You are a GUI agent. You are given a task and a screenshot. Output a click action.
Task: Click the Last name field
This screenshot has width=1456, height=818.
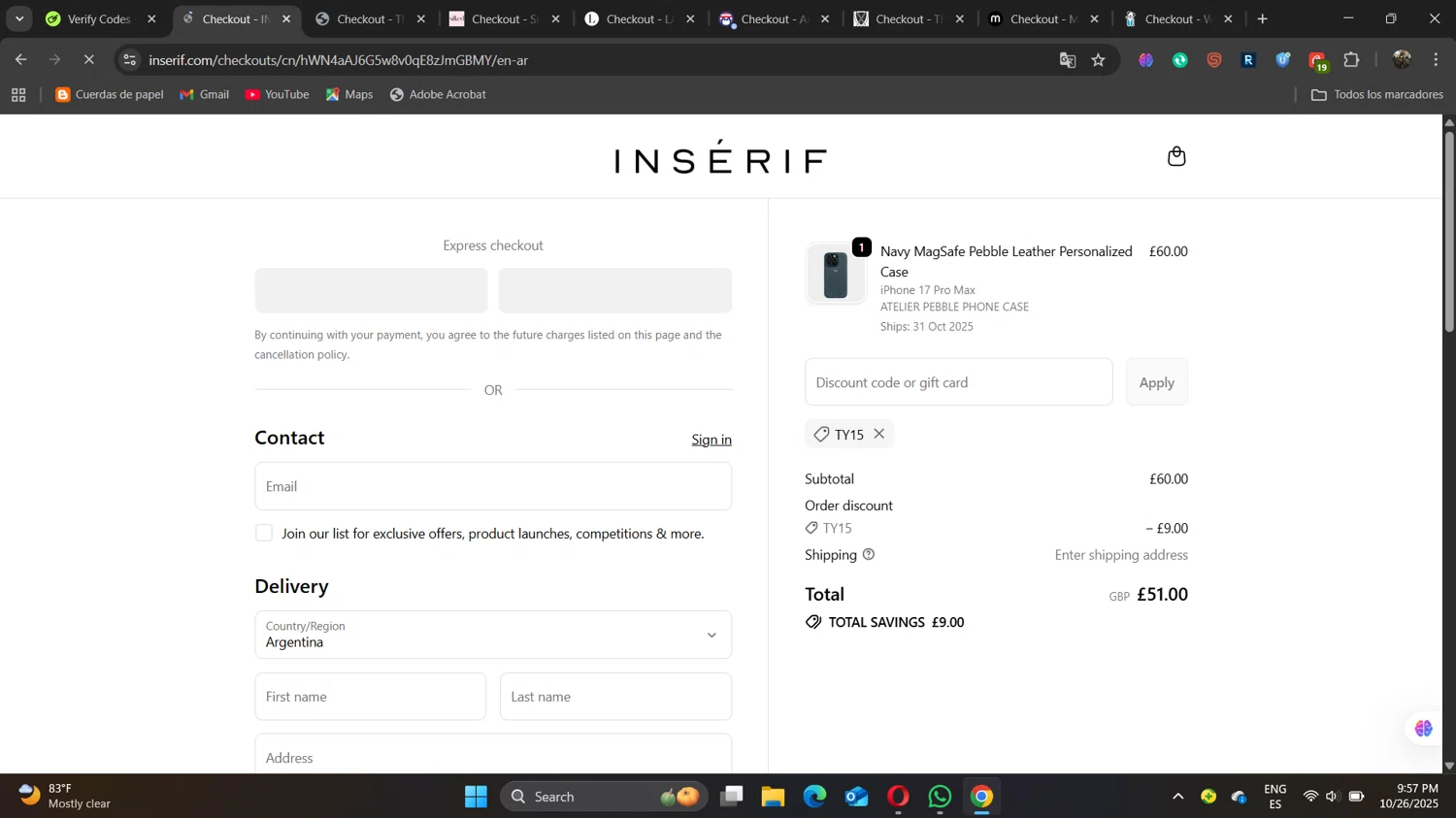pyautogui.click(x=615, y=697)
